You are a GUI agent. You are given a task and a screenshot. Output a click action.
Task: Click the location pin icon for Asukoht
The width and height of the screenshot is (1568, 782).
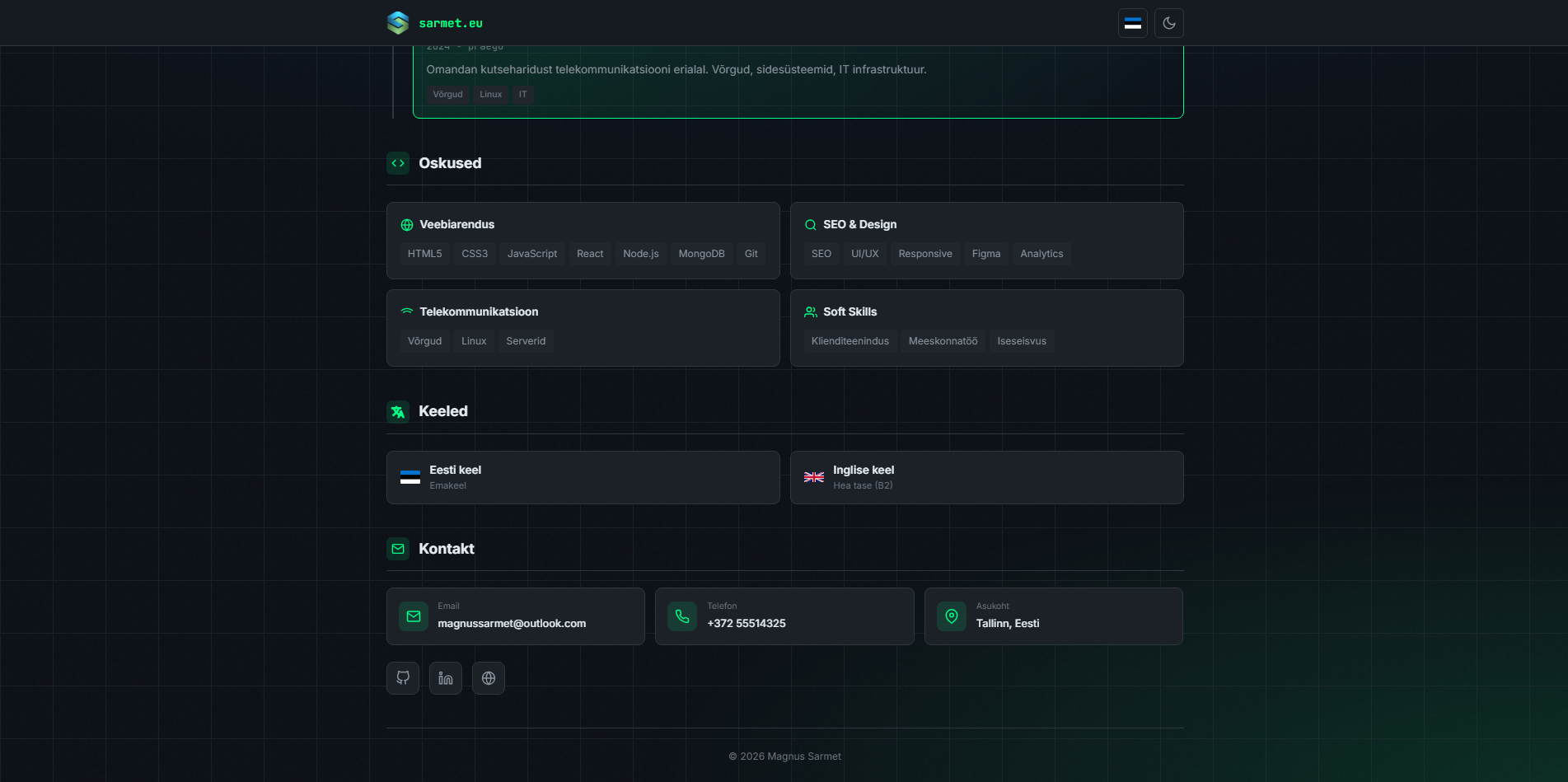click(952, 616)
